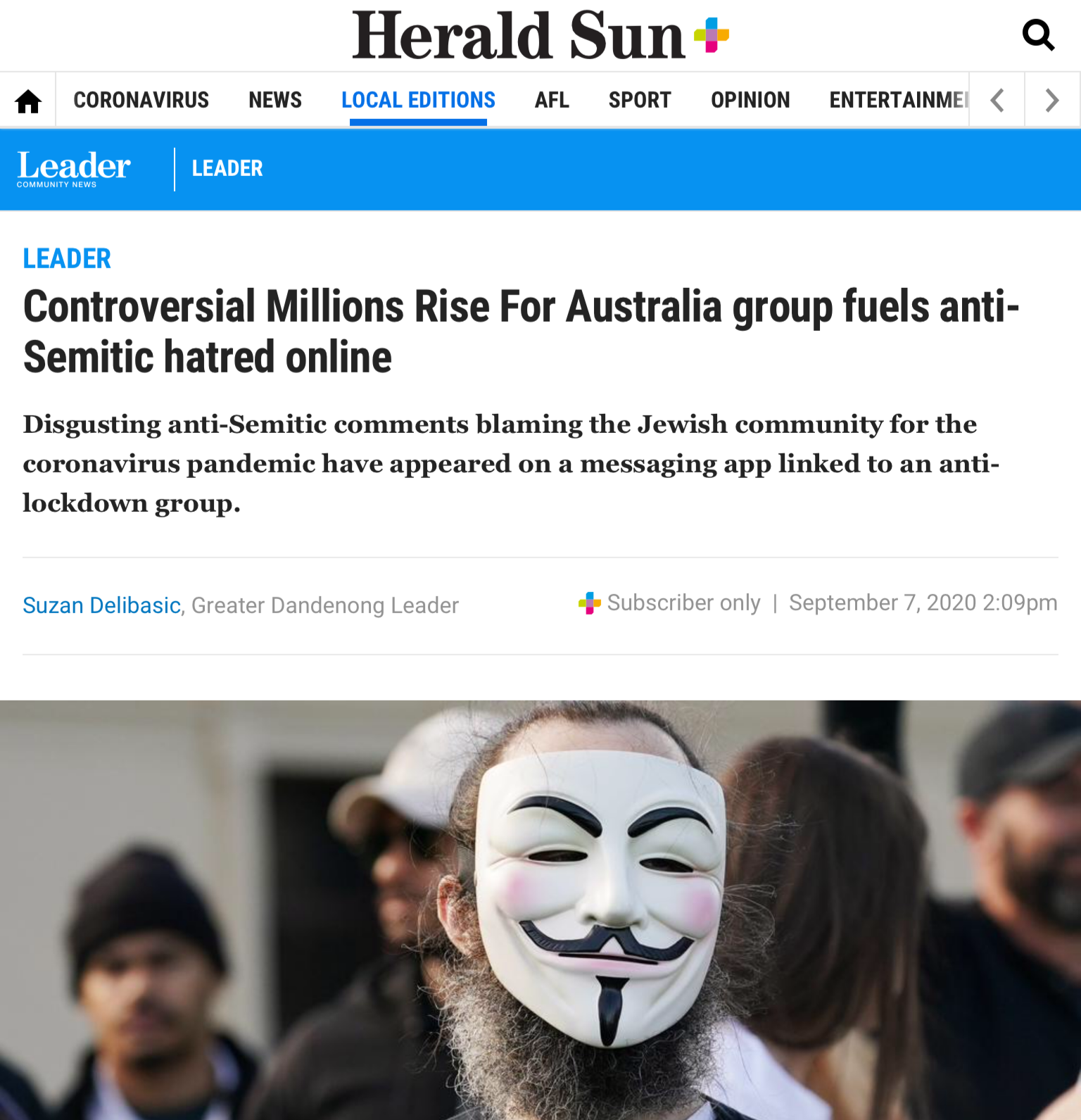Open the Coronavirus section

point(141,100)
